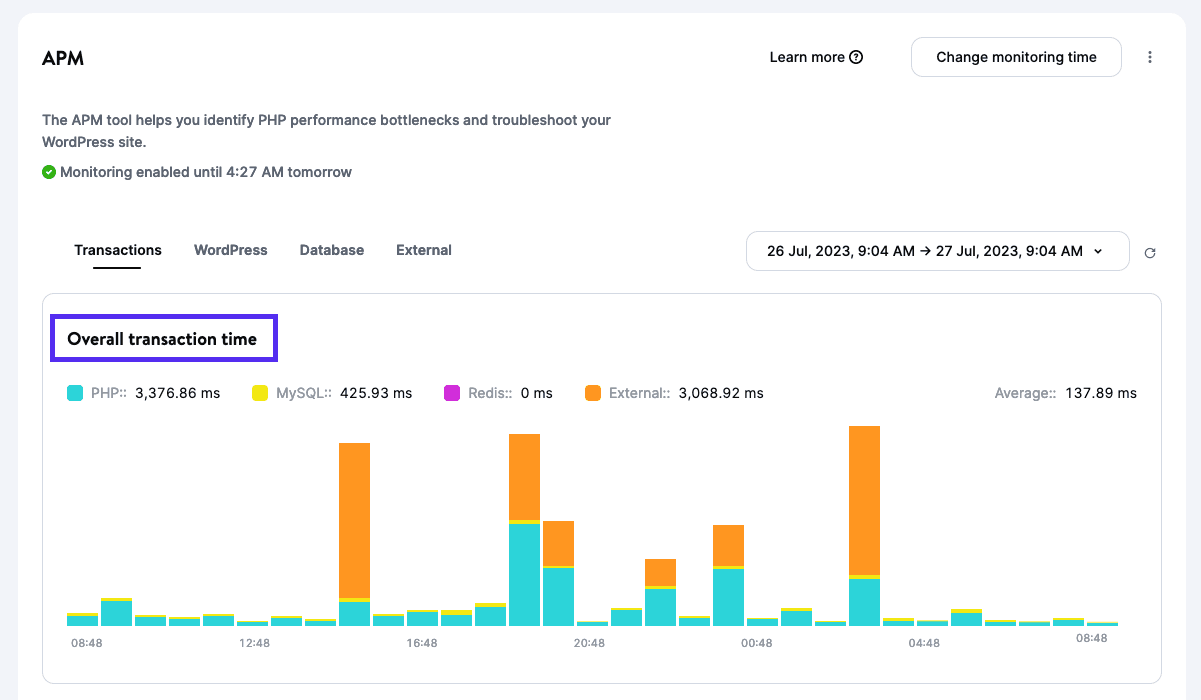The width and height of the screenshot is (1201, 700).
Task: Select the Transactions tab
Action: tap(117, 250)
